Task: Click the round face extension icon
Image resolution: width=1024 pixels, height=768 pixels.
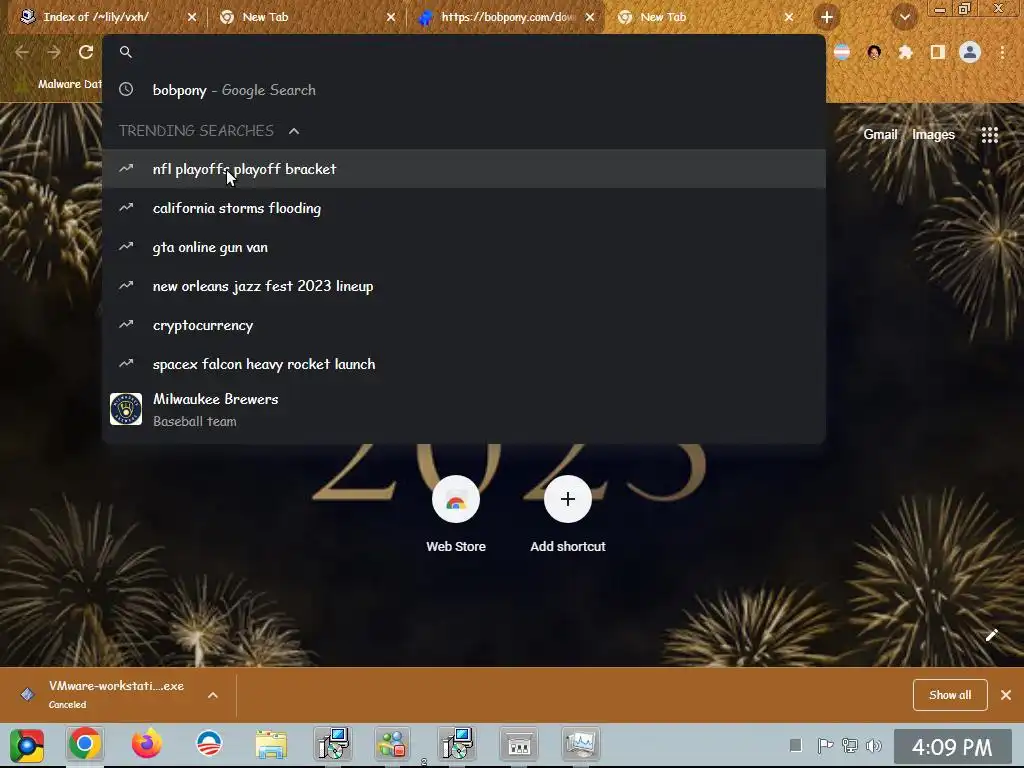Action: pos(874,52)
